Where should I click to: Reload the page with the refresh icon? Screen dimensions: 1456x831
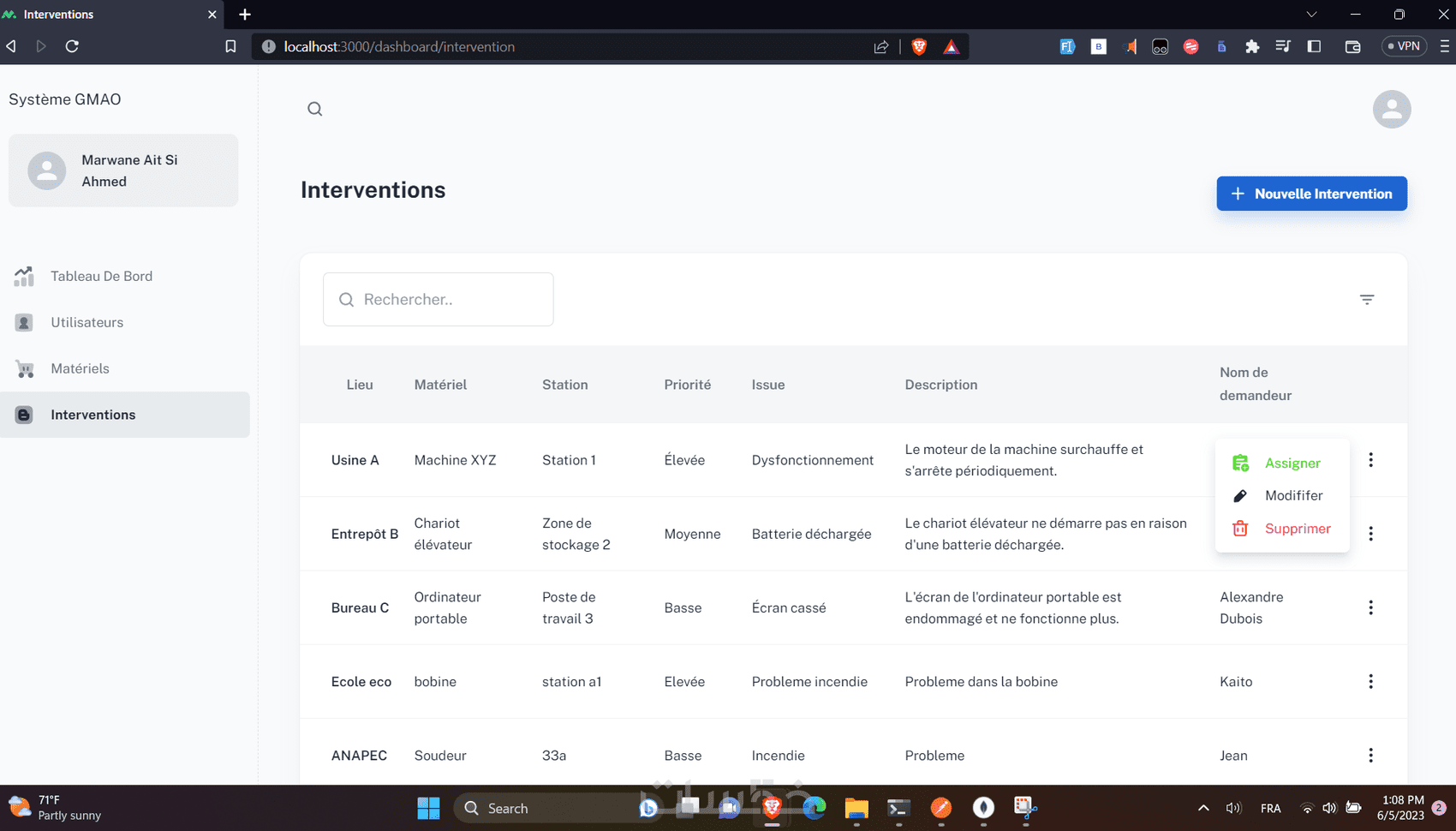click(72, 46)
